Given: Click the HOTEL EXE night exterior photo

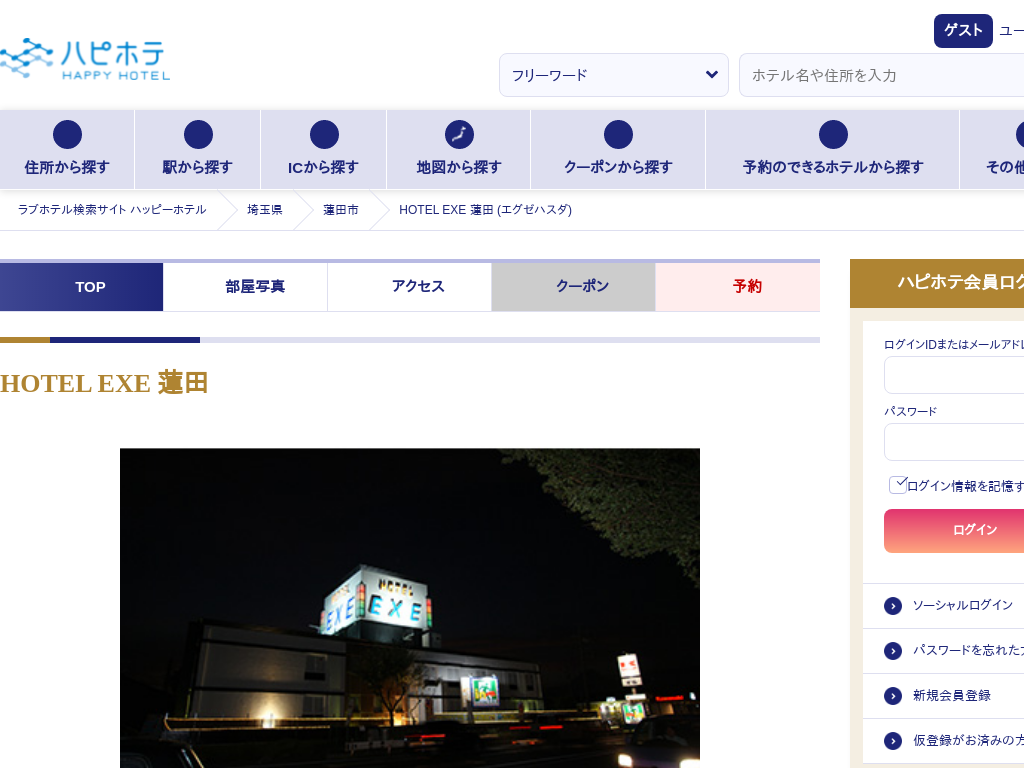Looking at the screenshot, I should (409, 608).
